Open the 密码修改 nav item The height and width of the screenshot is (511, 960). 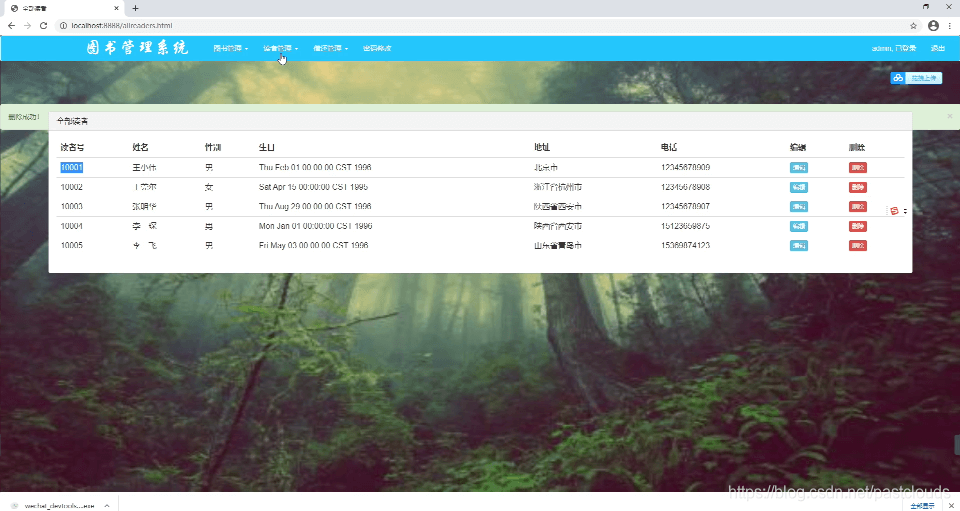pos(377,48)
